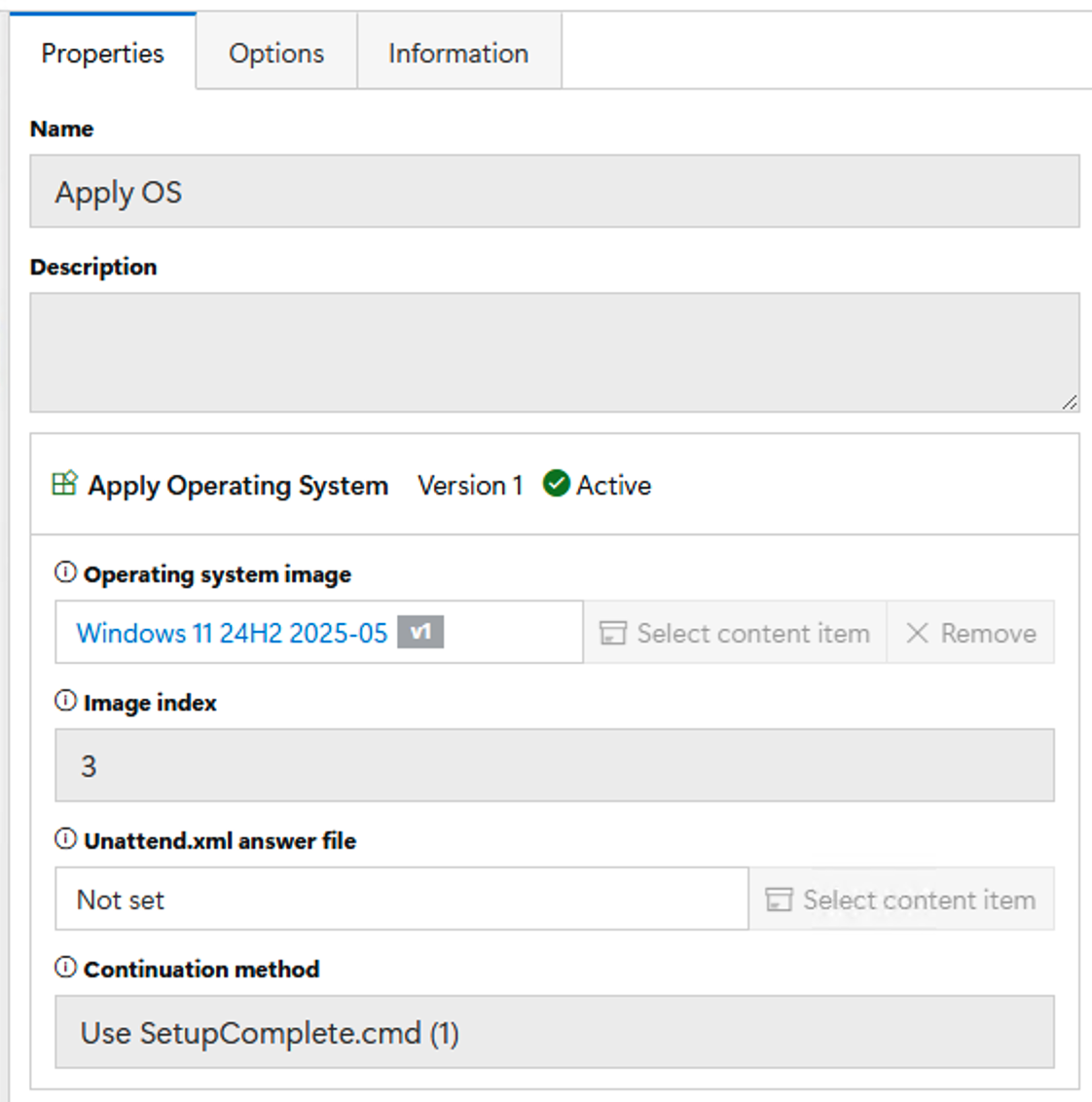Click the Apply Operating System step icon
Viewport: 1092px width, 1102px height.
(64, 484)
